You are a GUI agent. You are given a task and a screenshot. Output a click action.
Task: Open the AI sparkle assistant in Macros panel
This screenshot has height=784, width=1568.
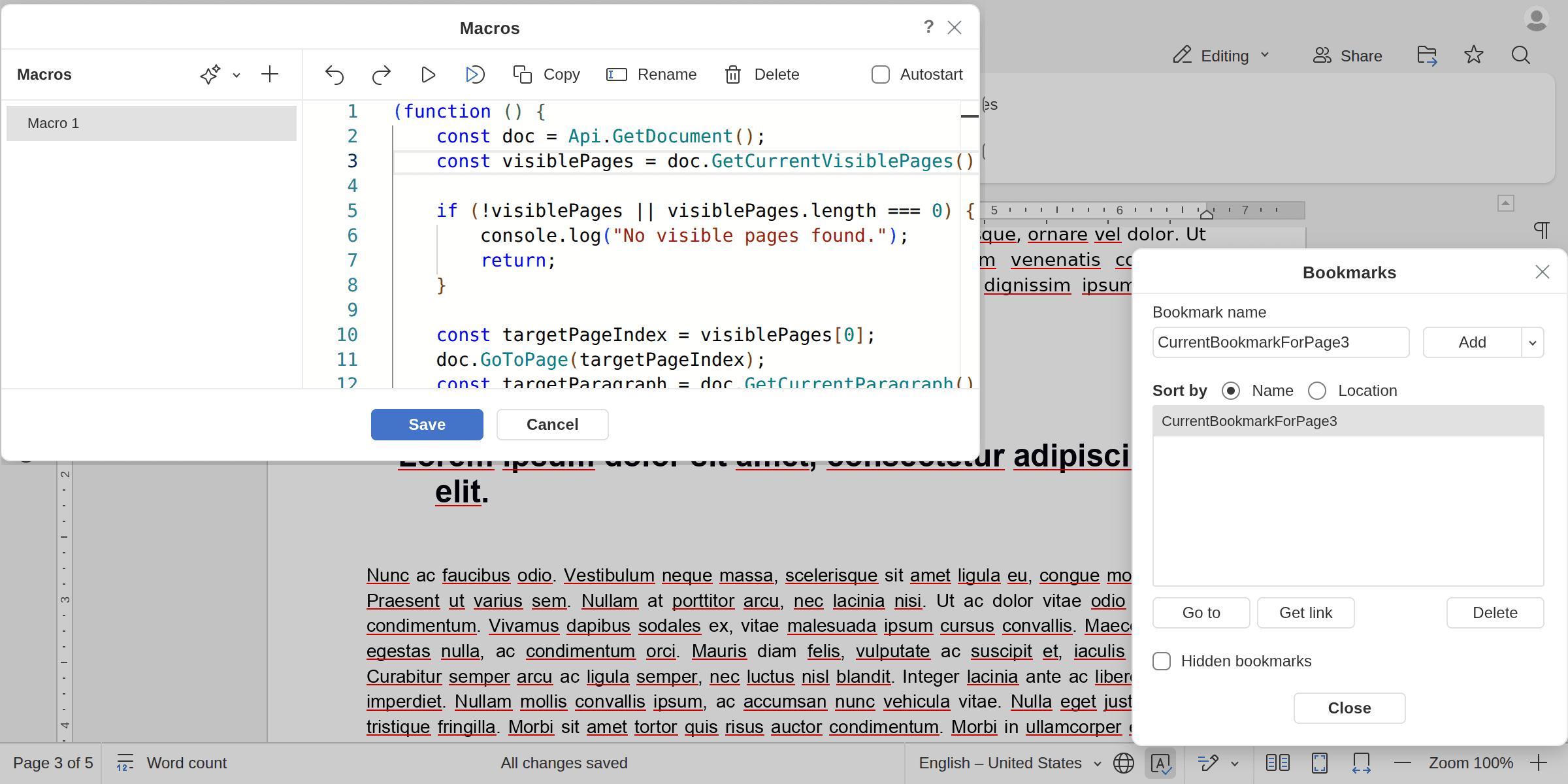pos(209,74)
